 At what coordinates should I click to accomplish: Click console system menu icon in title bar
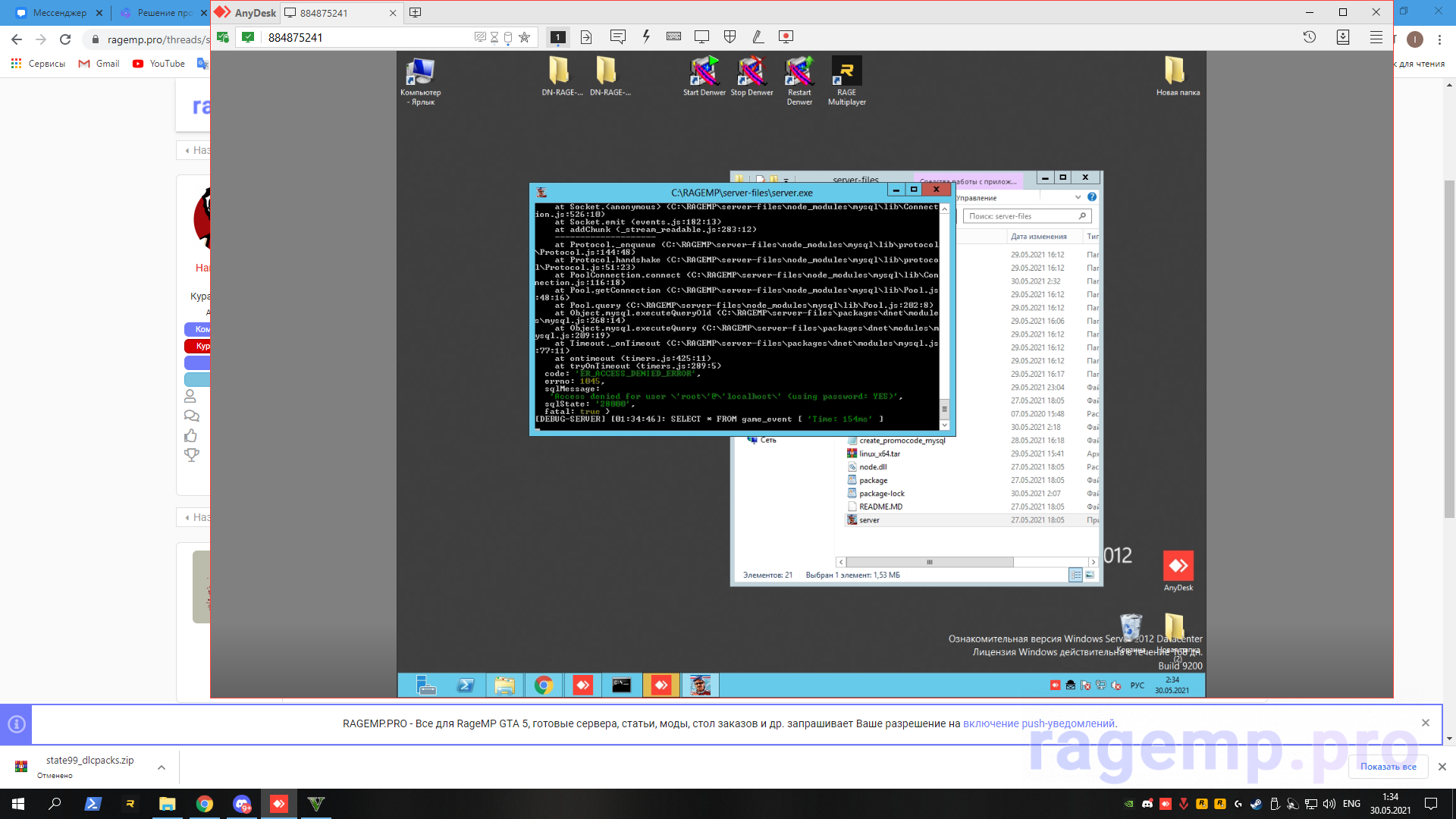pos(541,193)
